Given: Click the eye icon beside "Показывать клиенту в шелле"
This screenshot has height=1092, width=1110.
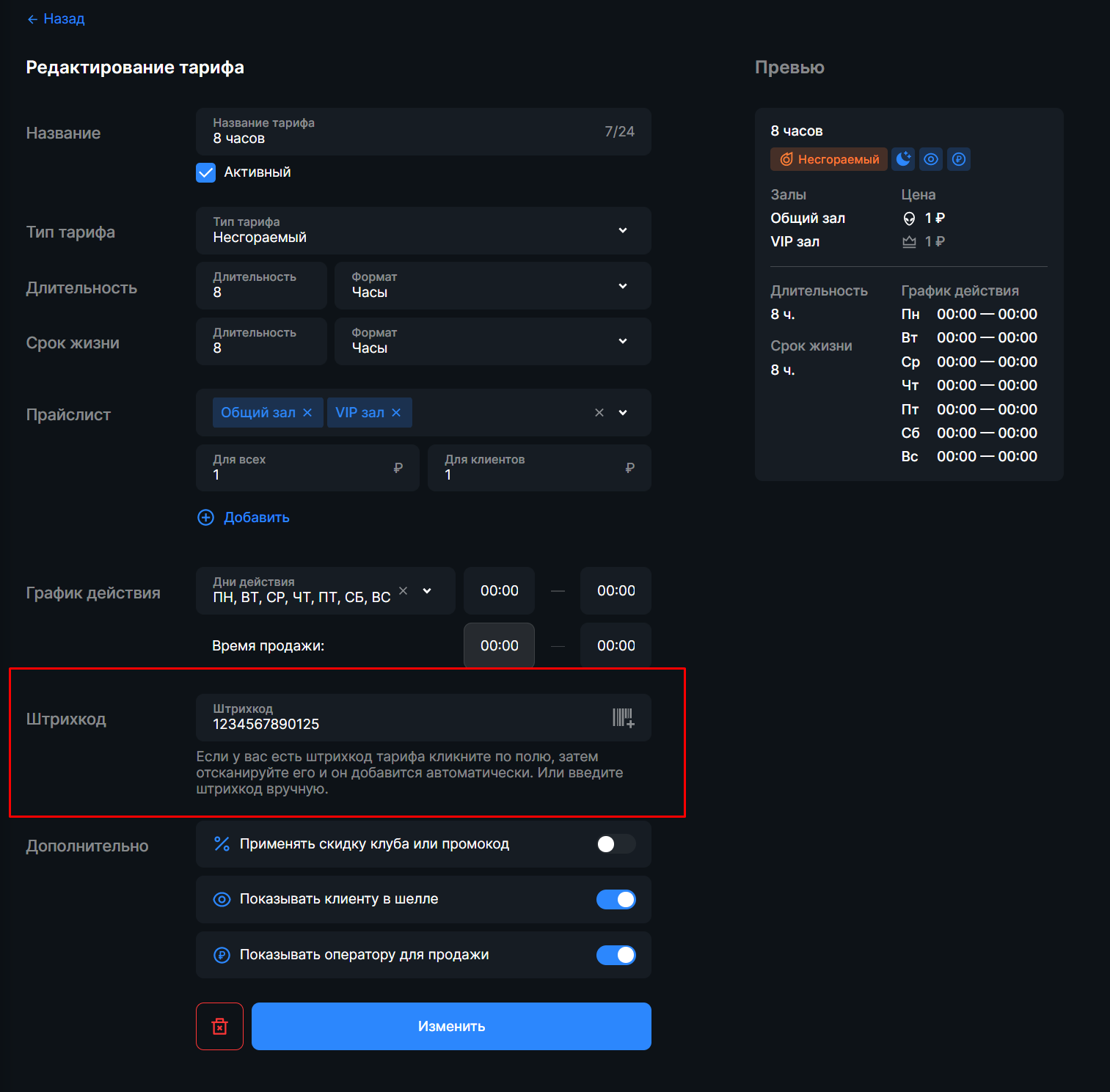Looking at the screenshot, I should [x=222, y=899].
